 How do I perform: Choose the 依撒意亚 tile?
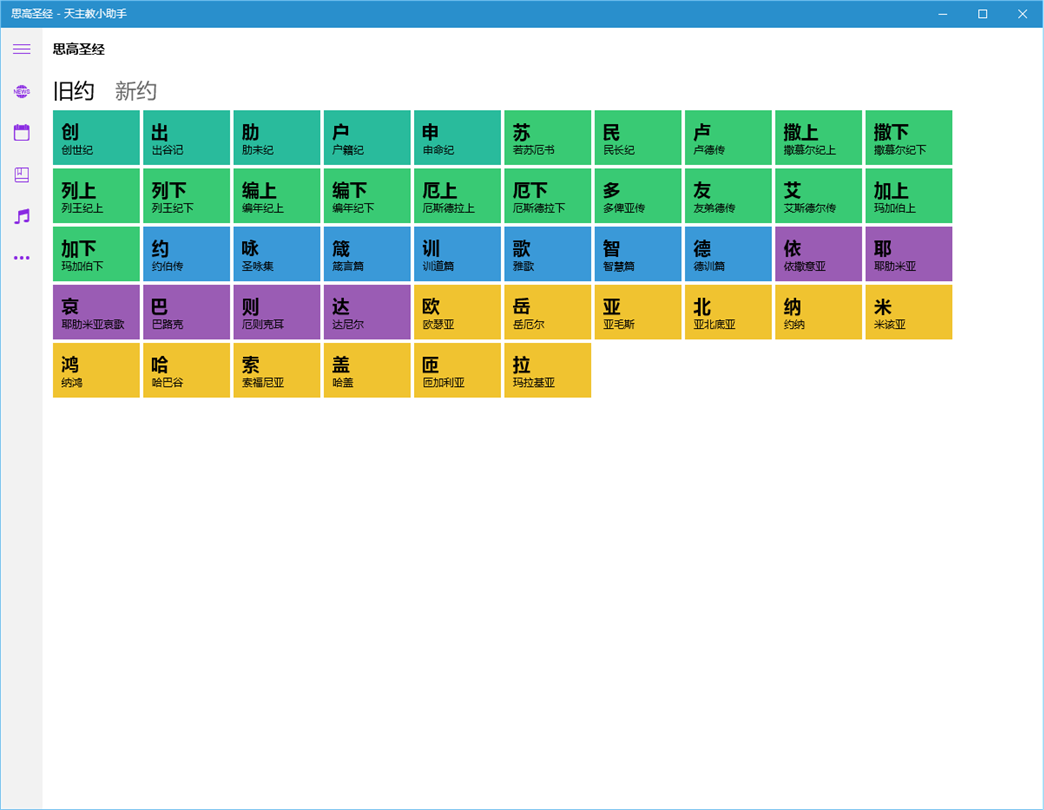[818, 254]
